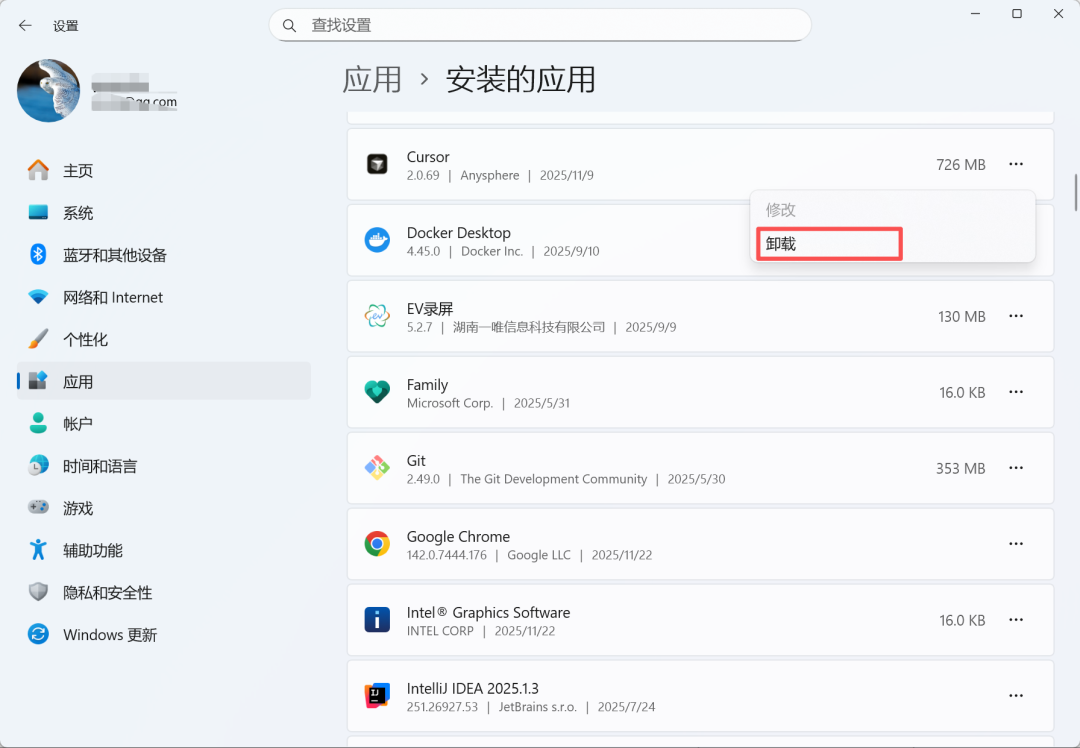Click the game controller icon
1080x748 pixels.
(39, 507)
